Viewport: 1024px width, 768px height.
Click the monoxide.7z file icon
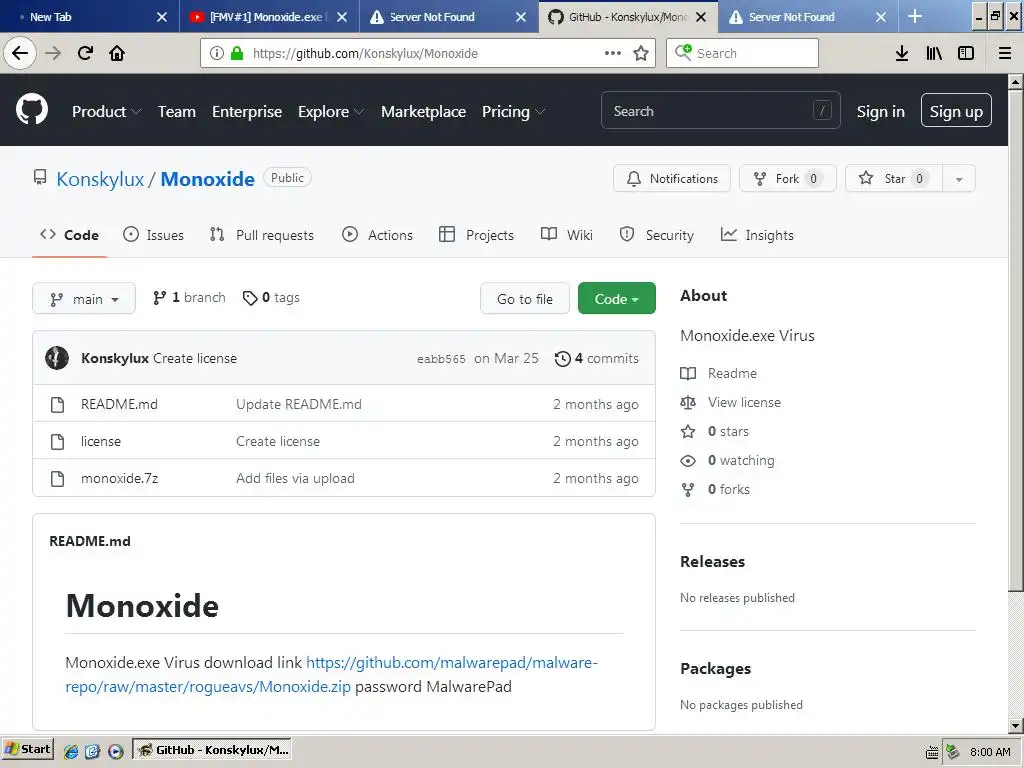click(57, 479)
